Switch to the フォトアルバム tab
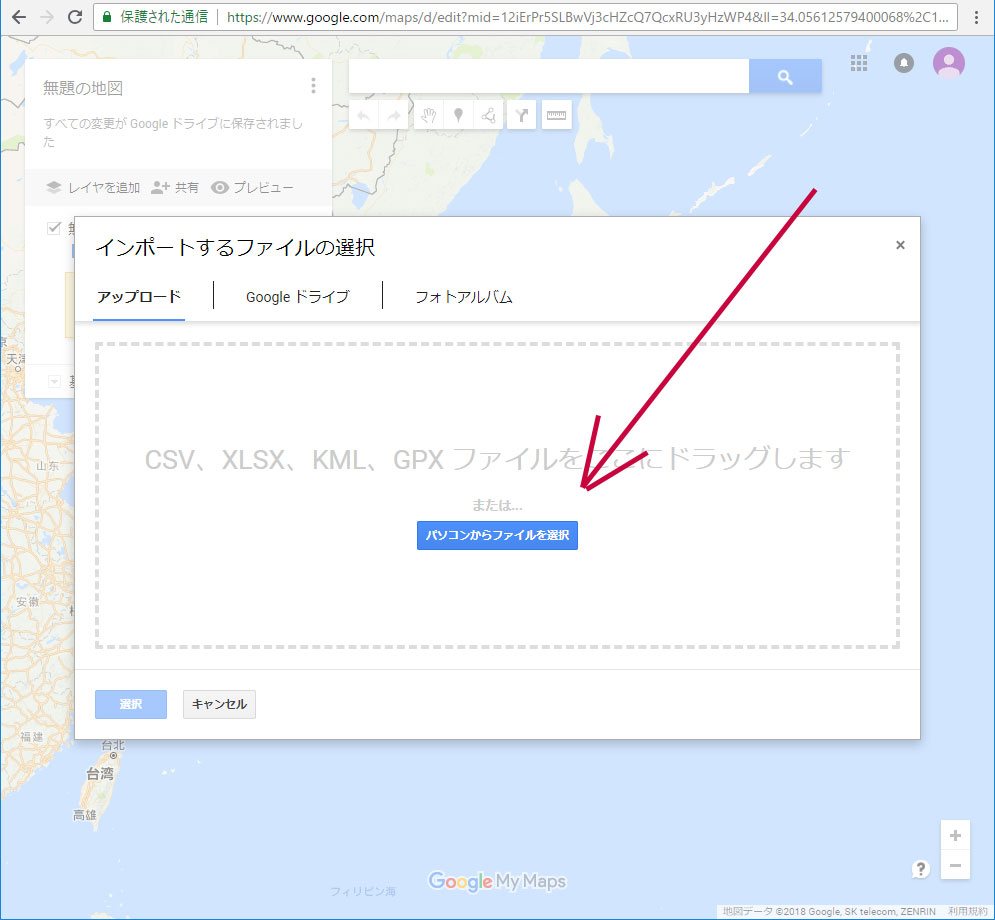995x920 pixels. click(x=464, y=297)
